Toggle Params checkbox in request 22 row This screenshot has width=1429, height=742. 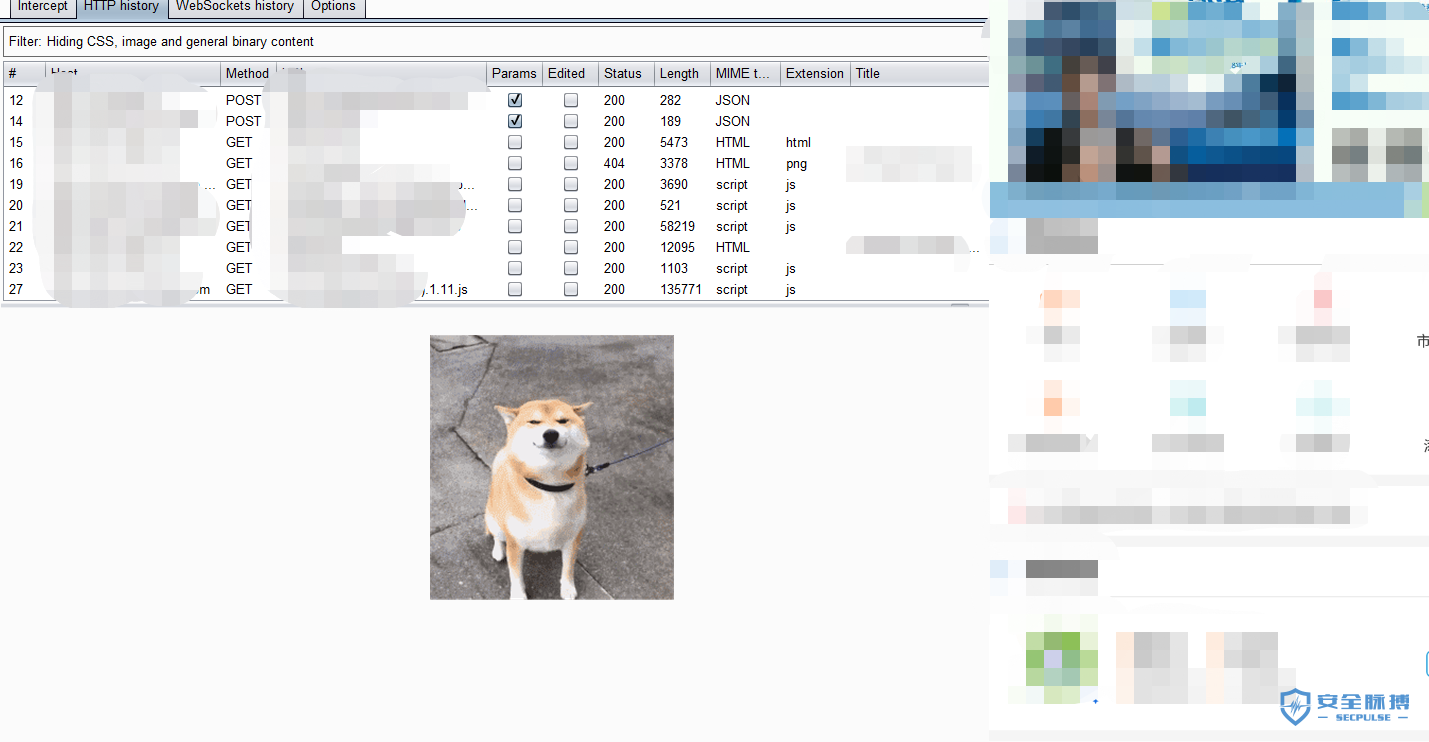tap(515, 247)
